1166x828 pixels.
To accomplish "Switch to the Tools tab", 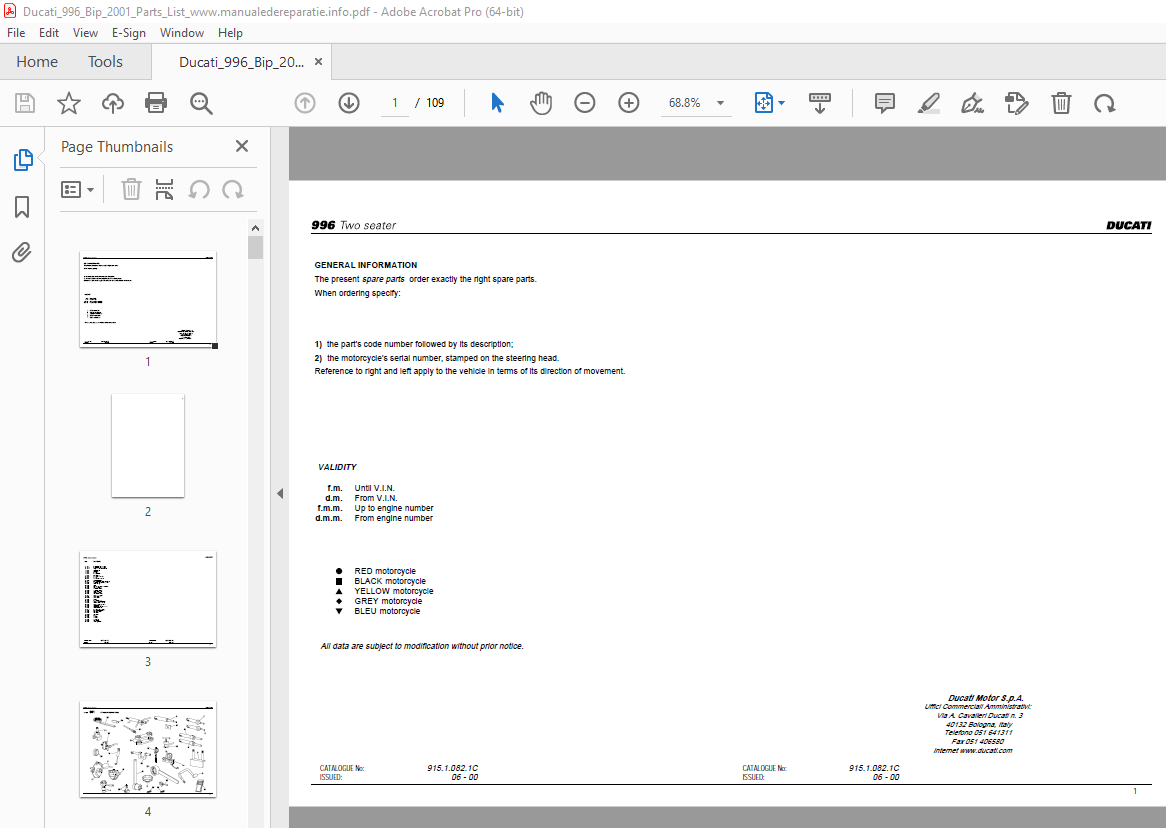I will click(x=105, y=62).
